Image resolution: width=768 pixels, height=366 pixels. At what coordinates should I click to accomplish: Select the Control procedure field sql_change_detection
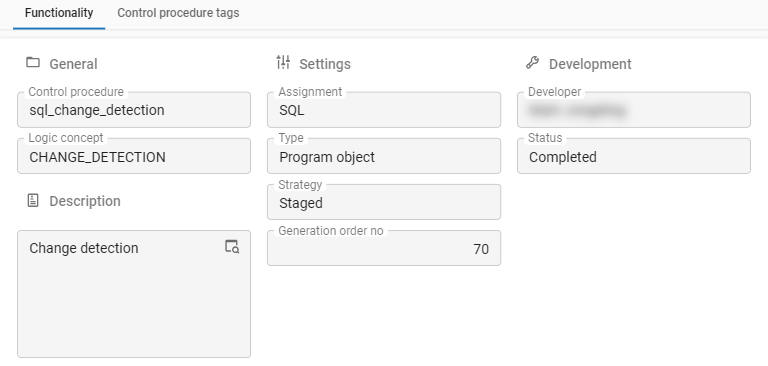pos(134,110)
